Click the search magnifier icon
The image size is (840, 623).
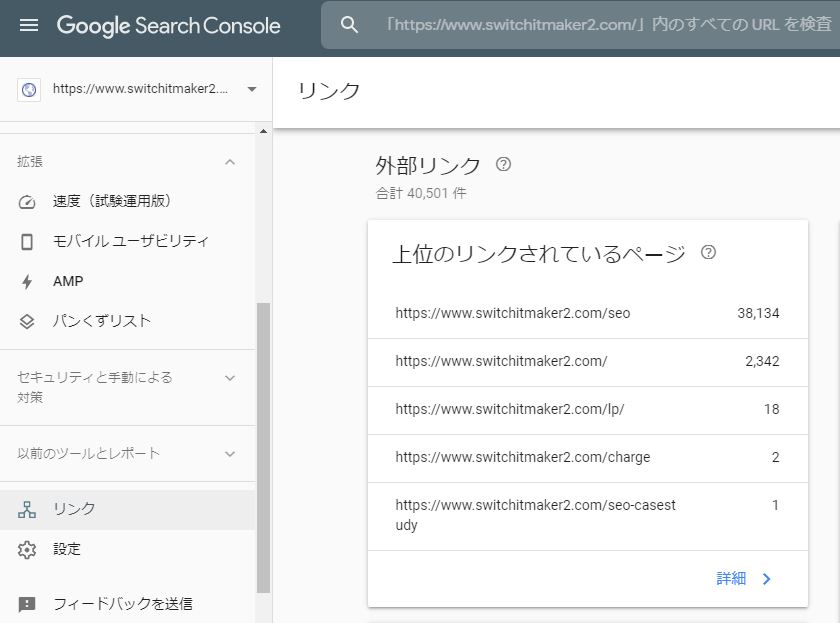(349, 25)
